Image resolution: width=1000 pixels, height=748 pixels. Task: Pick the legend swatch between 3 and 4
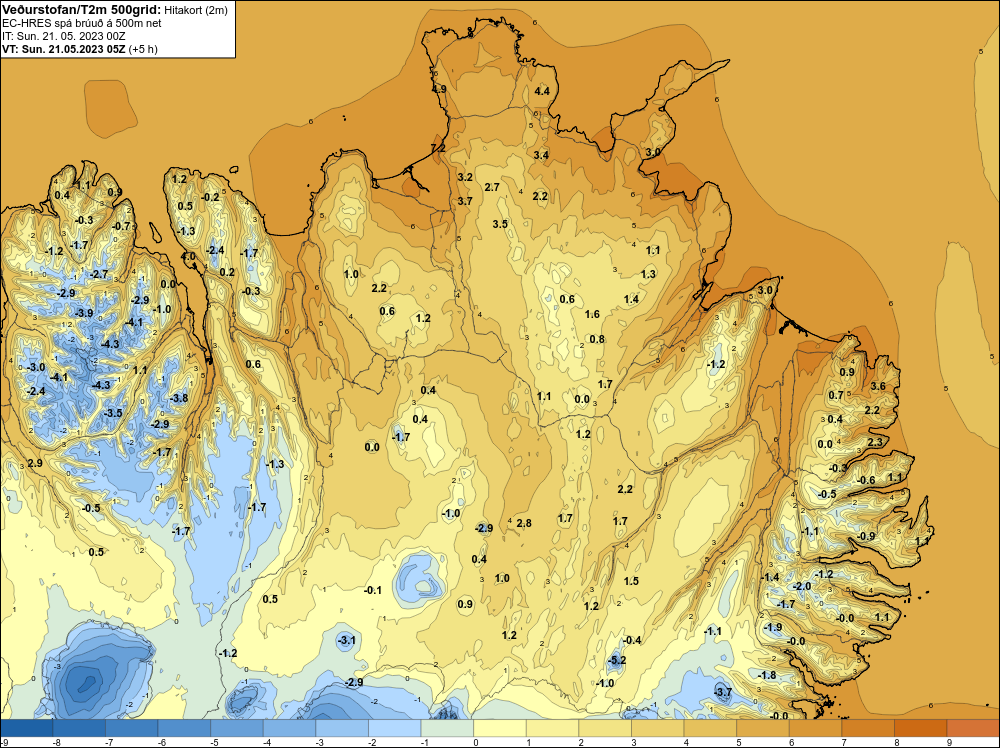tap(657, 728)
